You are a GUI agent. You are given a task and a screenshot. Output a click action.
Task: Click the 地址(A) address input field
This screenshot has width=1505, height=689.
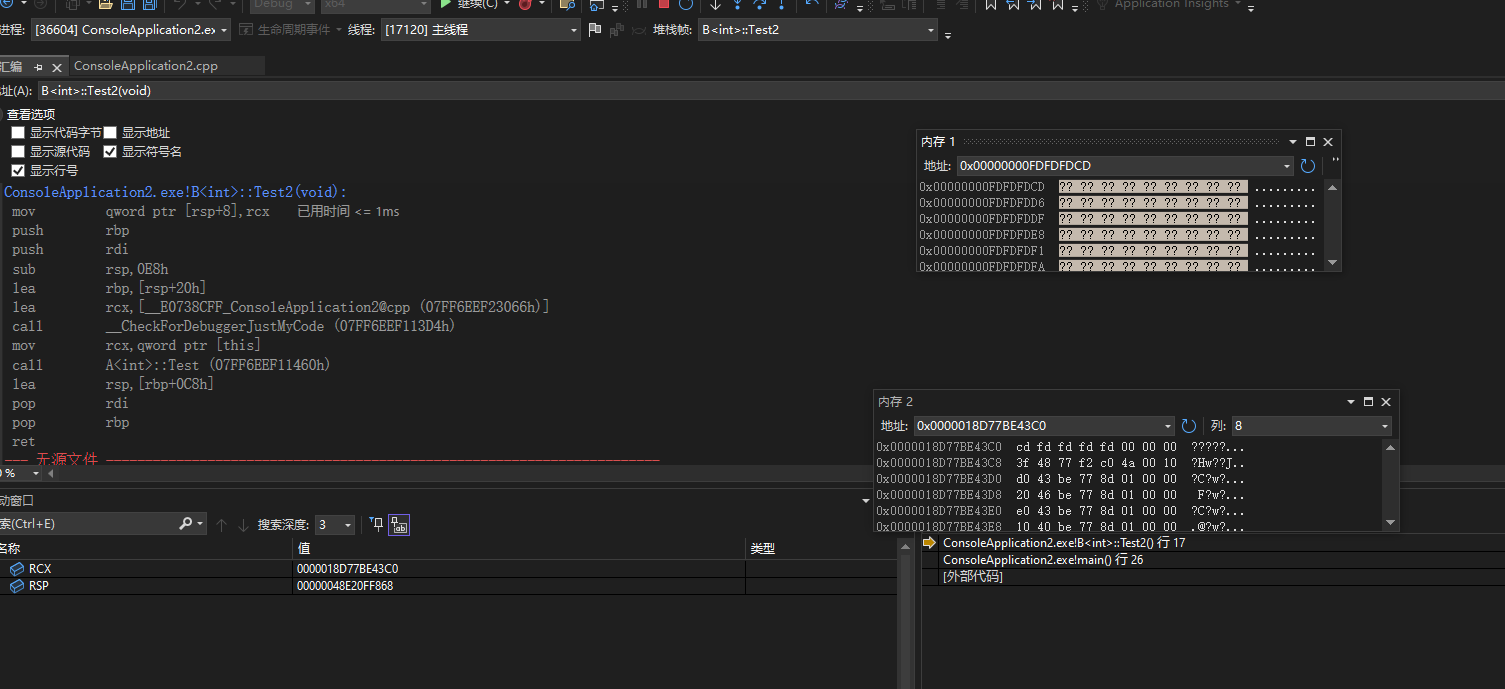[770, 91]
